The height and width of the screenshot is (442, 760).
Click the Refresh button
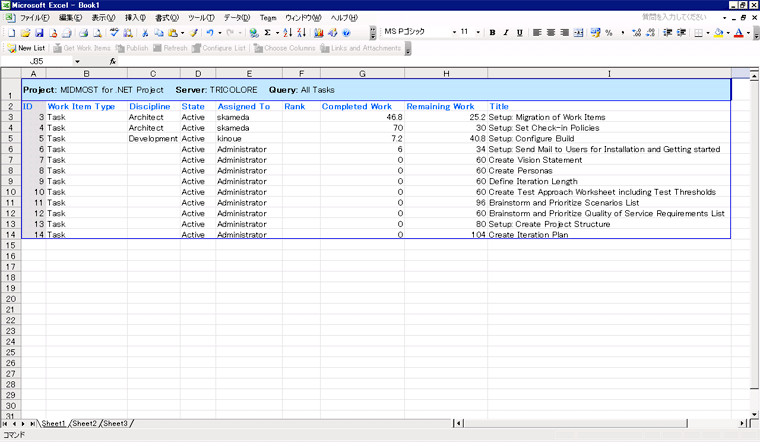170,48
